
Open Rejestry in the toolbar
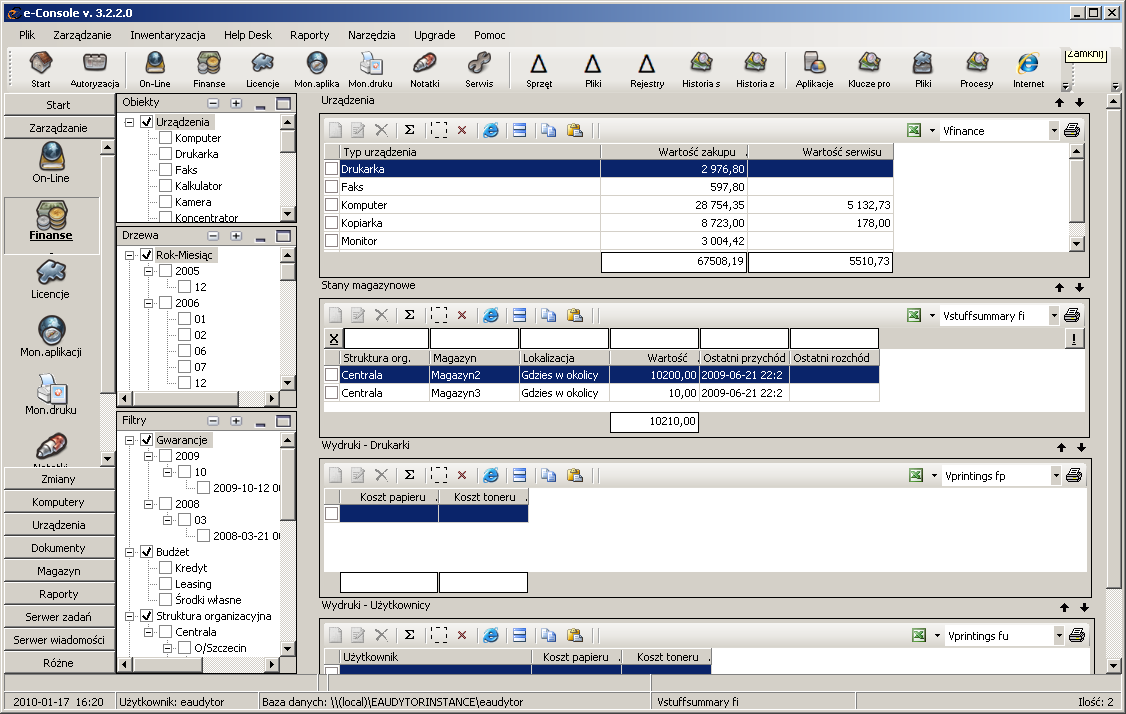tap(647, 70)
